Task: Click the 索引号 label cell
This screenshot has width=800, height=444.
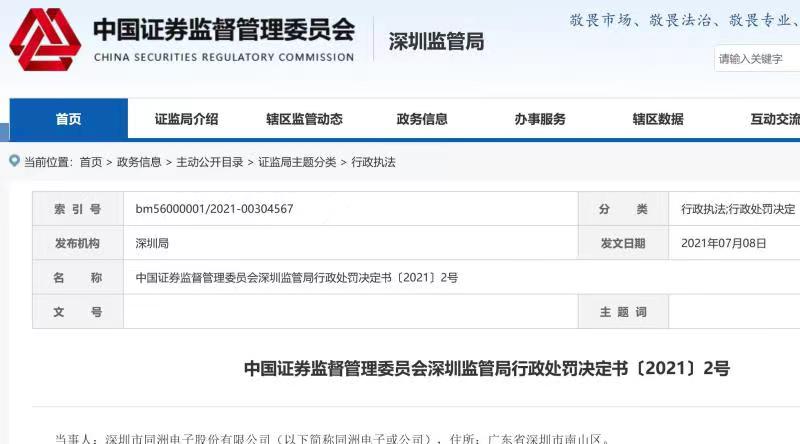Action: (78, 209)
